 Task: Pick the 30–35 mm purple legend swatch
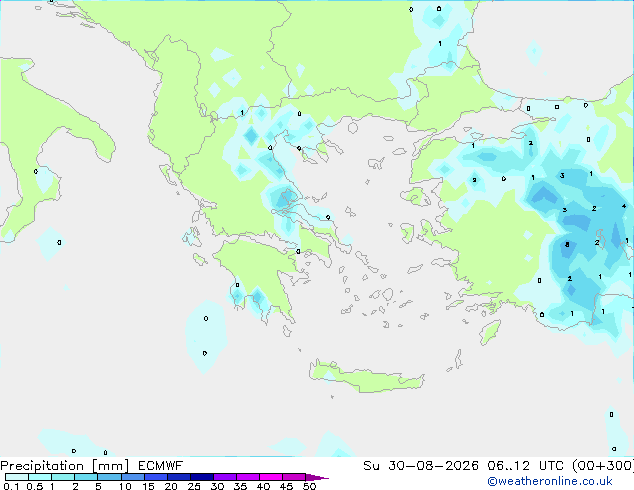(x=225, y=477)
